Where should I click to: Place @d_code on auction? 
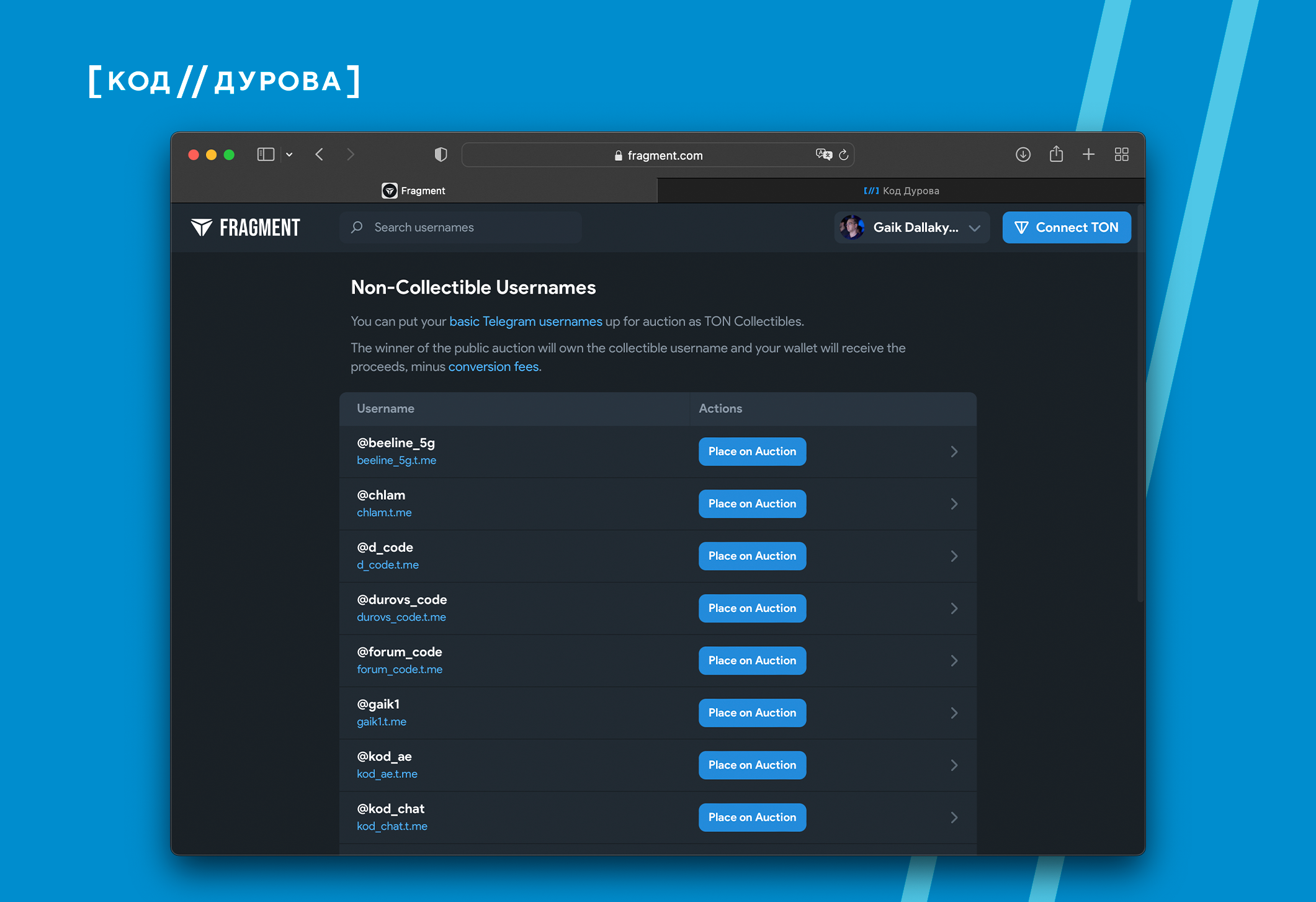[x=752, y=556]
